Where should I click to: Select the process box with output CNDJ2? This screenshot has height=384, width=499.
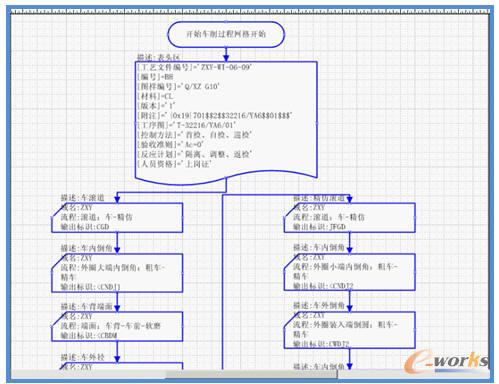(x=349, y=272)
